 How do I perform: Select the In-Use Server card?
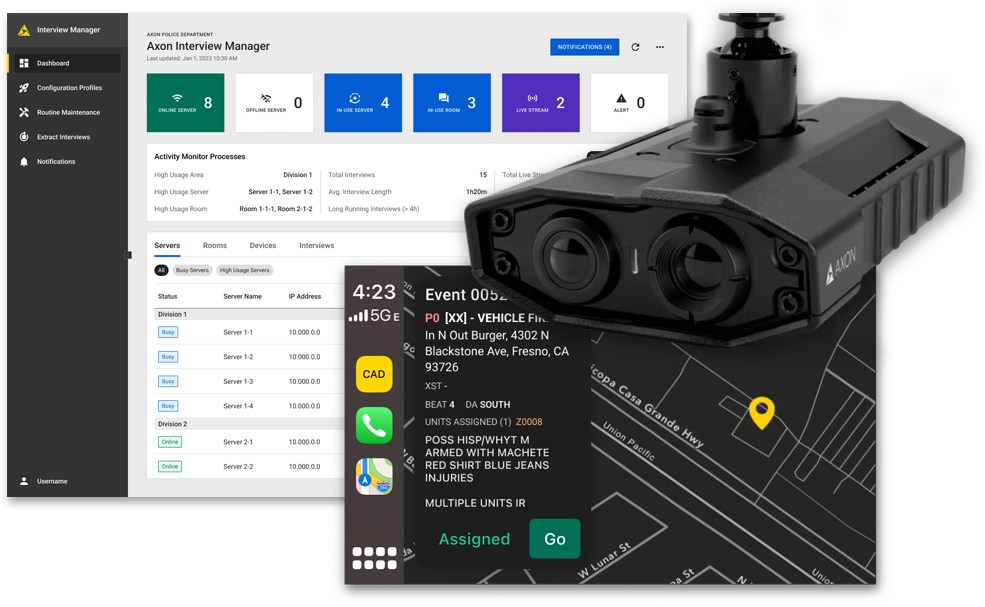363,102
